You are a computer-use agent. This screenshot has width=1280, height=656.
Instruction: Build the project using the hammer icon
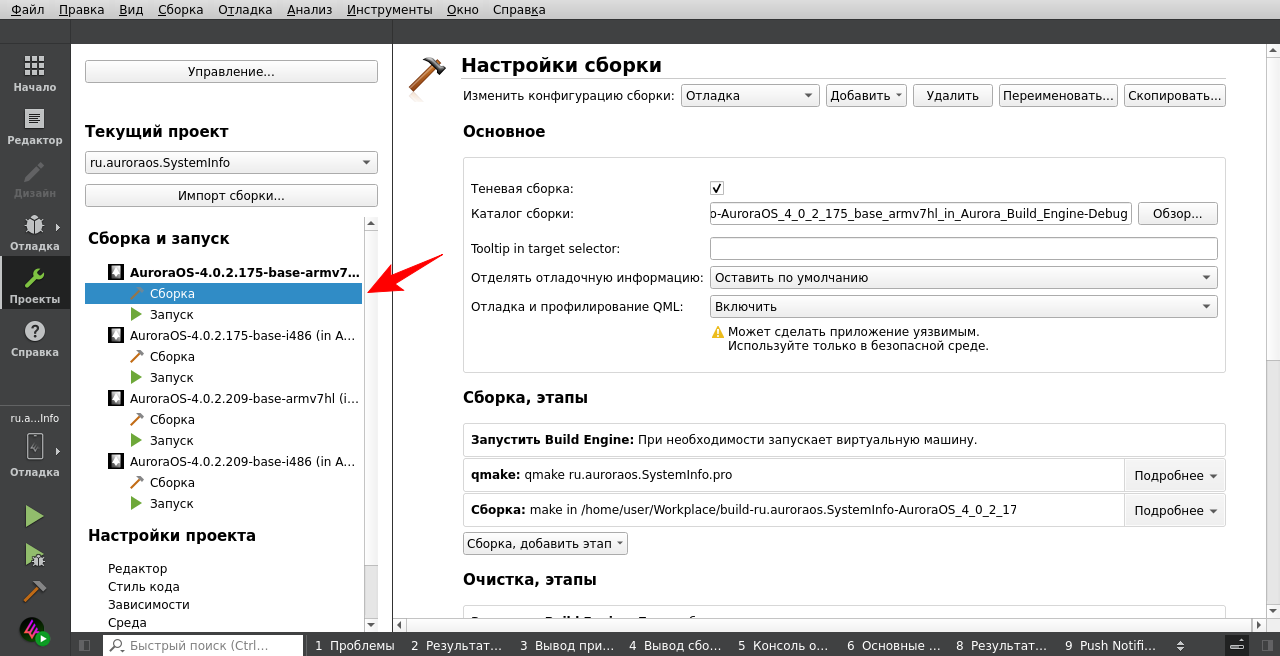(33, 591)
